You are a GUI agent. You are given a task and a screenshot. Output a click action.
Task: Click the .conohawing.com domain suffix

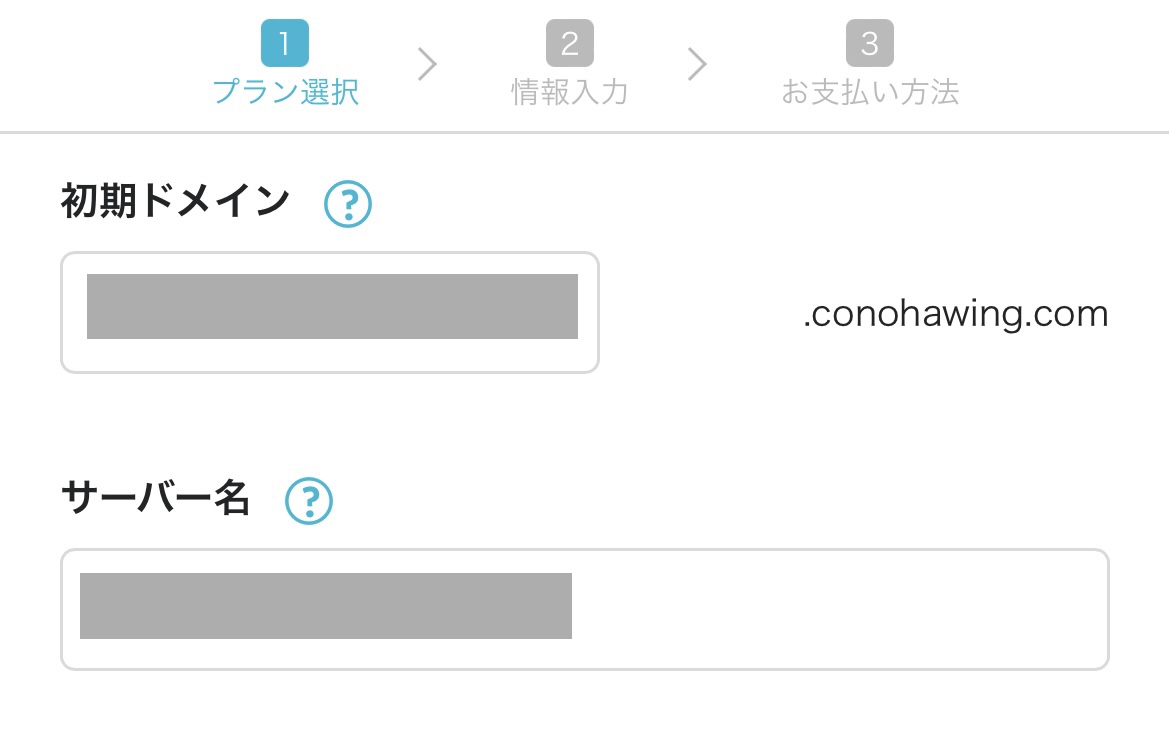tap(956, 314)
